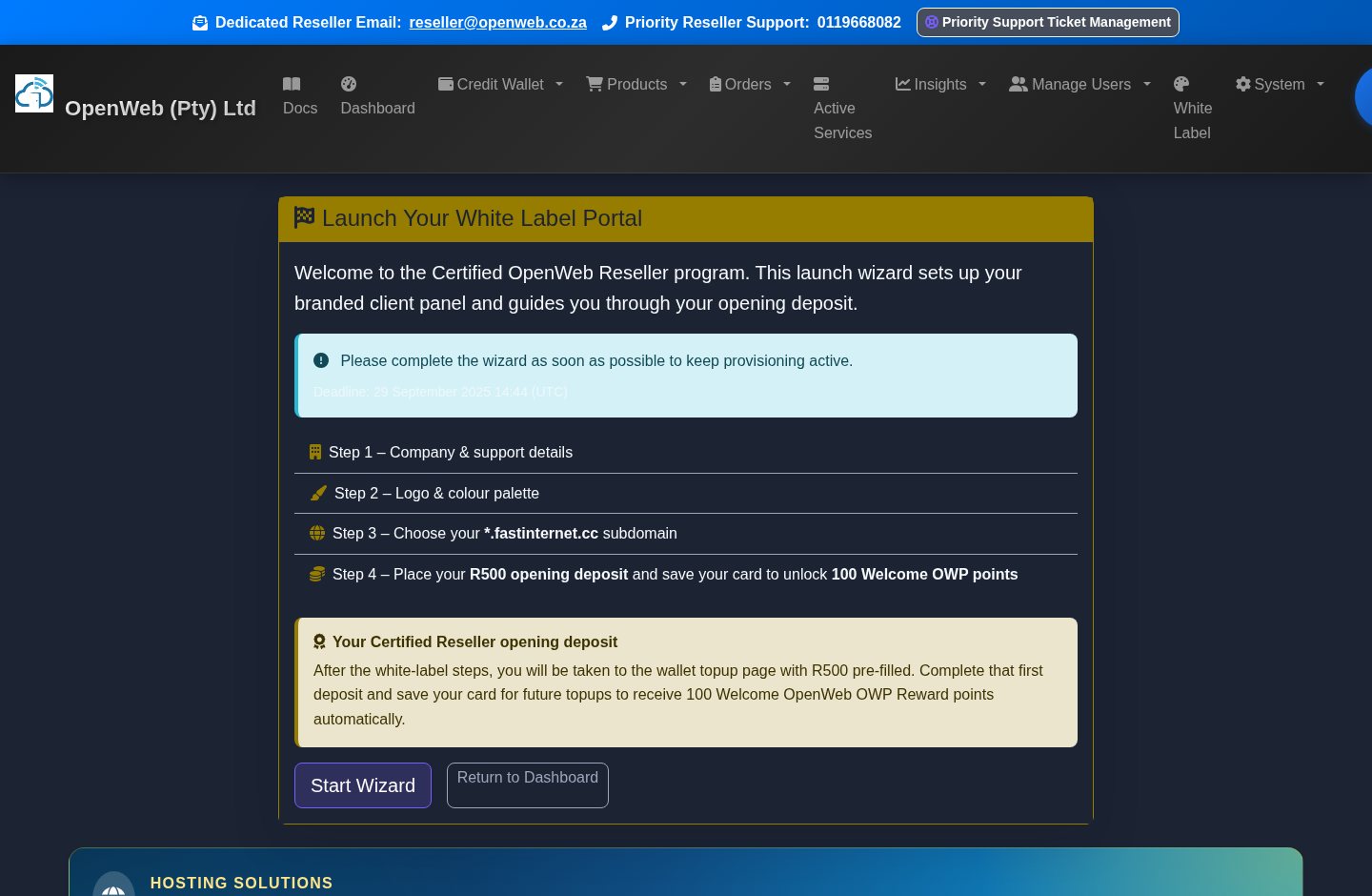Click the award ribbon icon in deposit notice
This screenshot has width=1372, height=896.
pyautogui.click(x=319, y=641)
